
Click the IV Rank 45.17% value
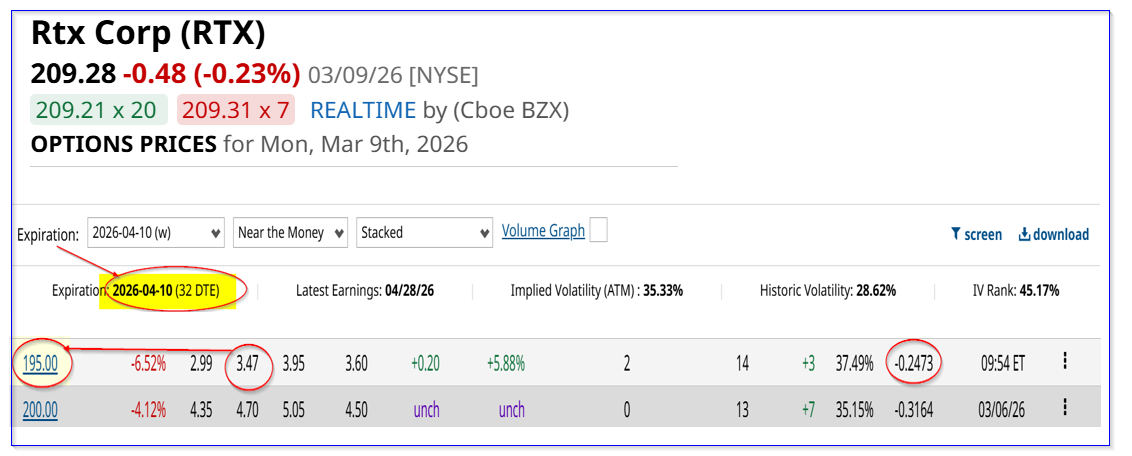(x=1037, y=291)
